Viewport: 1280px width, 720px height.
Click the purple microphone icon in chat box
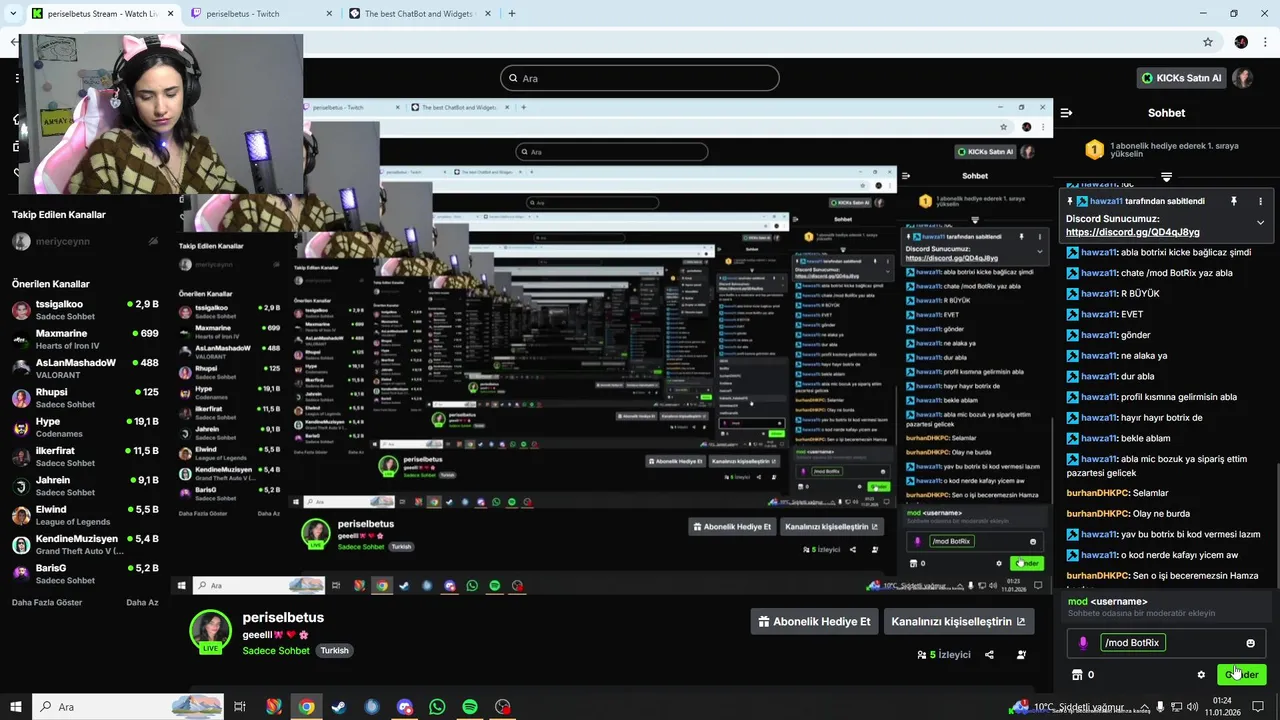tap(1083, 643)
